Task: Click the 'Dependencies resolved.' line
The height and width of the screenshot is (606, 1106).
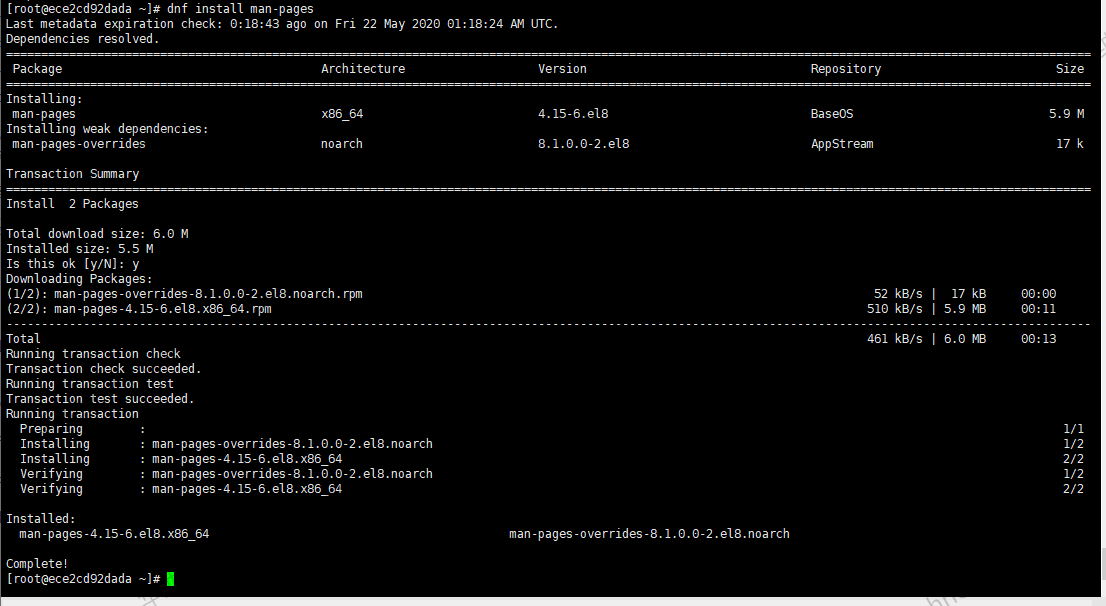Action: pyautogui.click(x=83, y=40)
